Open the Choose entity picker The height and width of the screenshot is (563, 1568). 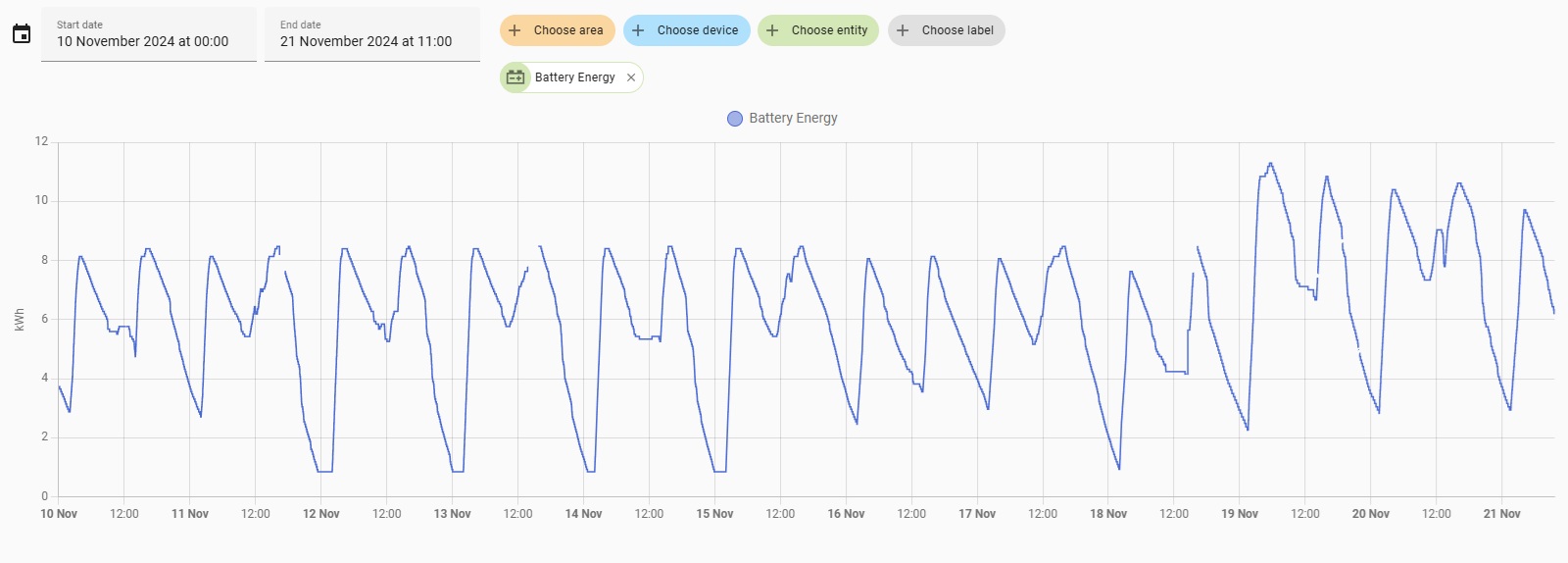(829, 30)
